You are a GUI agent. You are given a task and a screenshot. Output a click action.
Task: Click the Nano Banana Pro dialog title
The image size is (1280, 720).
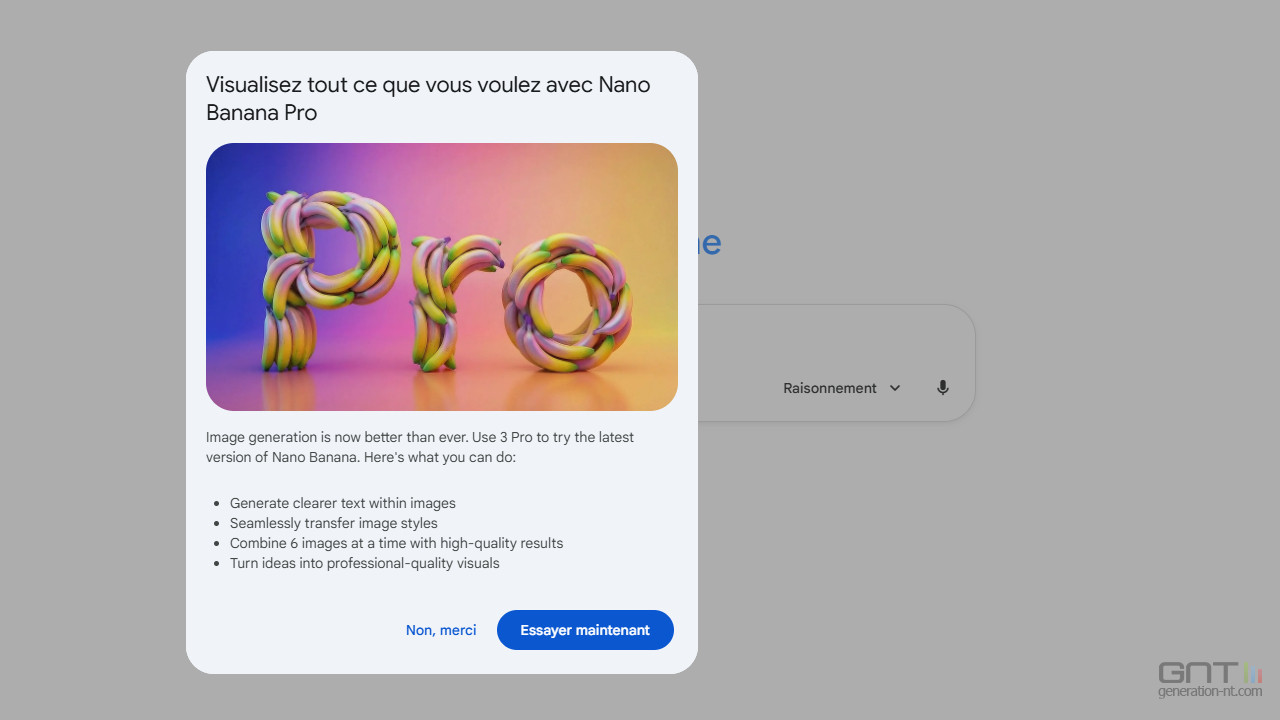click(428, 98)
